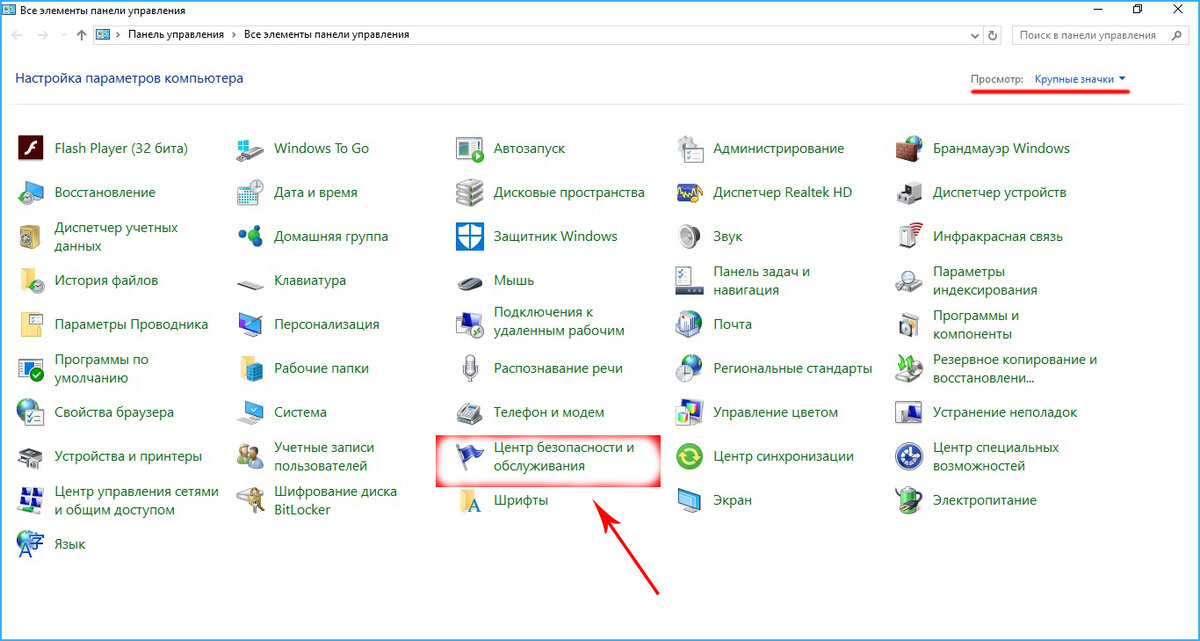
Task: Open the Администрирование icon
Action: click(x=690, y=148)
